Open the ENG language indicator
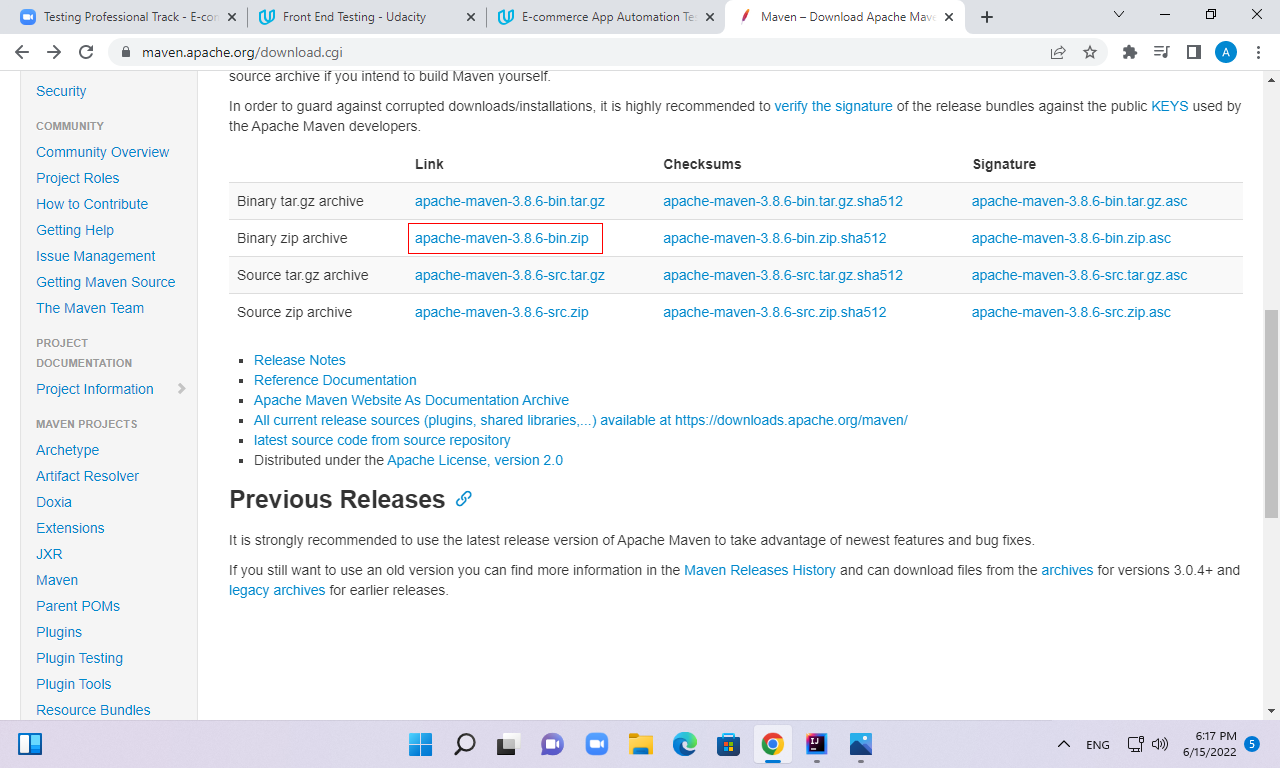 (x=1098, y=745)
